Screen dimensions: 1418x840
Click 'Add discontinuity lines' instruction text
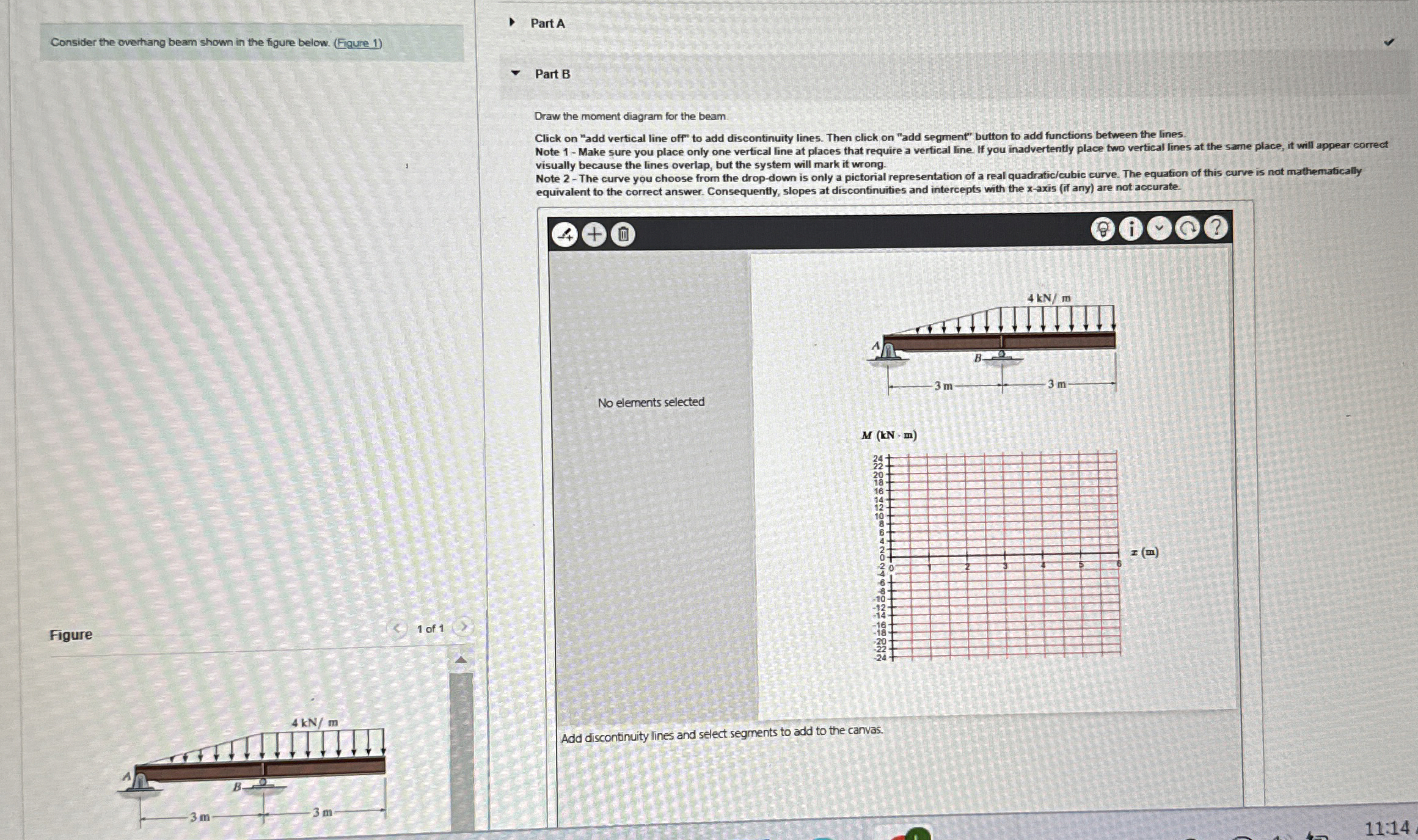coord(722,734)
